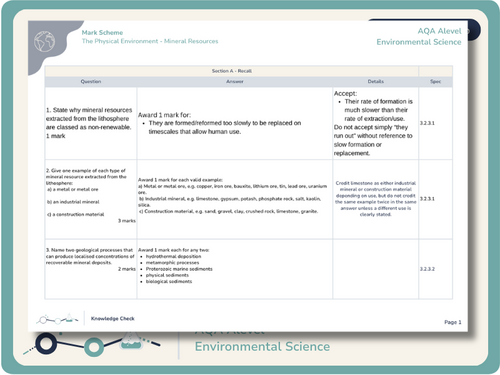Click the "Section A - Recall" table banner
The height and width of the screenshot is (375, 500).
point(232,71)
